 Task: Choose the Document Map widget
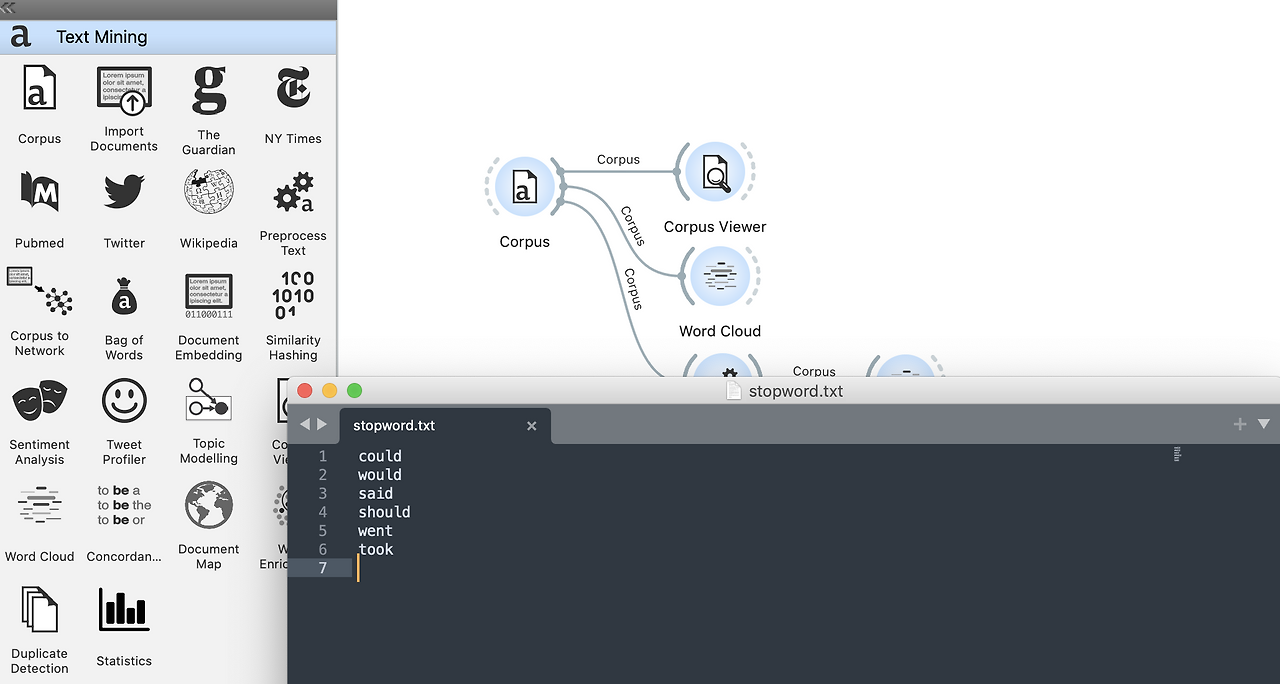(x=209, y=526)
